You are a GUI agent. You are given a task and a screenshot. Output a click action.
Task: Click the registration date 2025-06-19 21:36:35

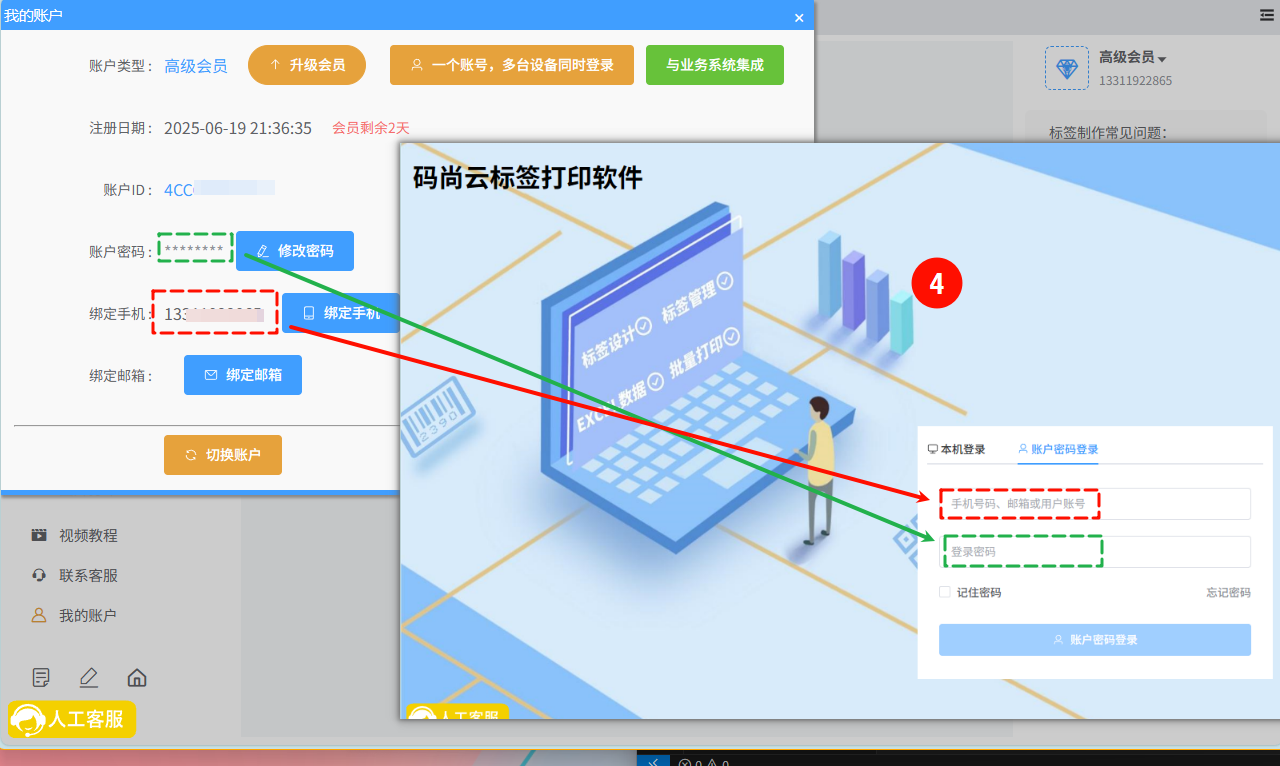238,128
